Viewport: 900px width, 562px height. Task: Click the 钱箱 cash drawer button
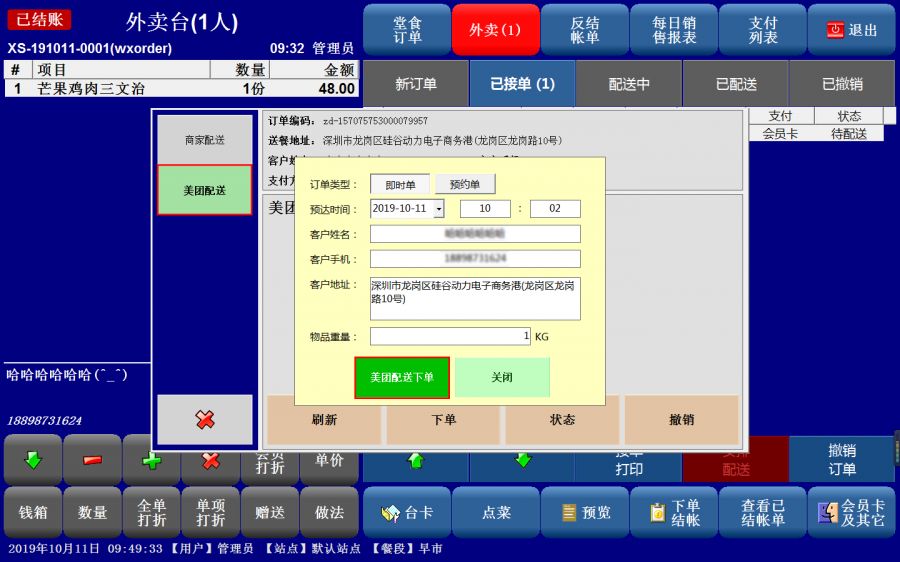33,513
